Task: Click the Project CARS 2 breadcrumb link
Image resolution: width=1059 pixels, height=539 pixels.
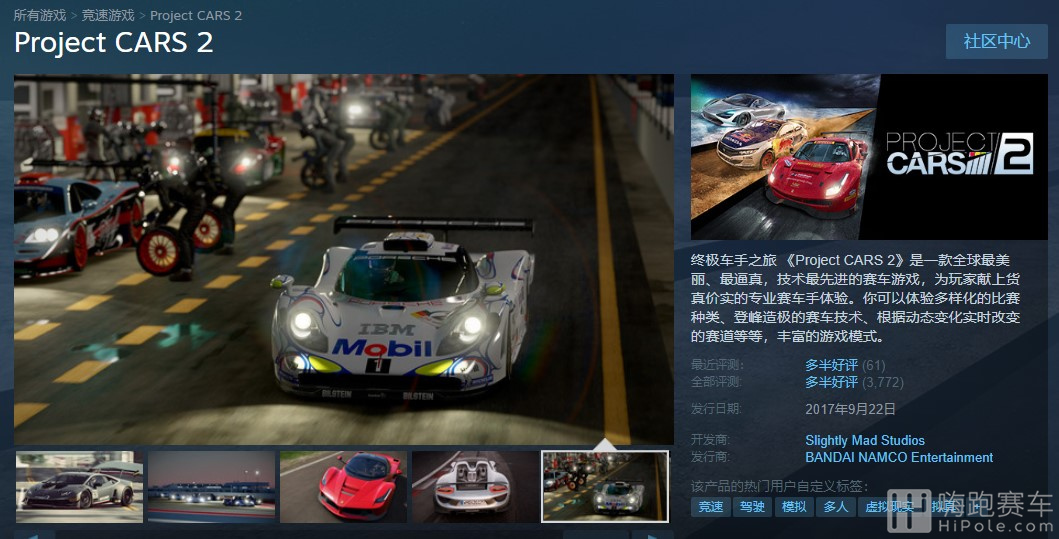Action: pyautogui.click(x=196, y=15)
